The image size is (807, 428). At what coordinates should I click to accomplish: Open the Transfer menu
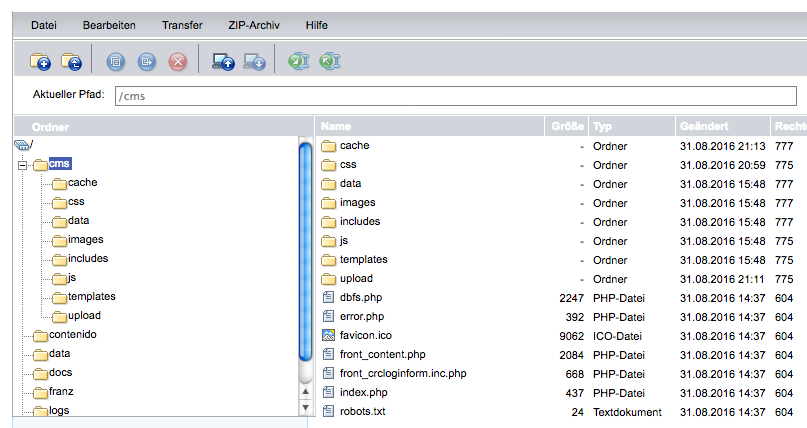[x=182, y=25]
